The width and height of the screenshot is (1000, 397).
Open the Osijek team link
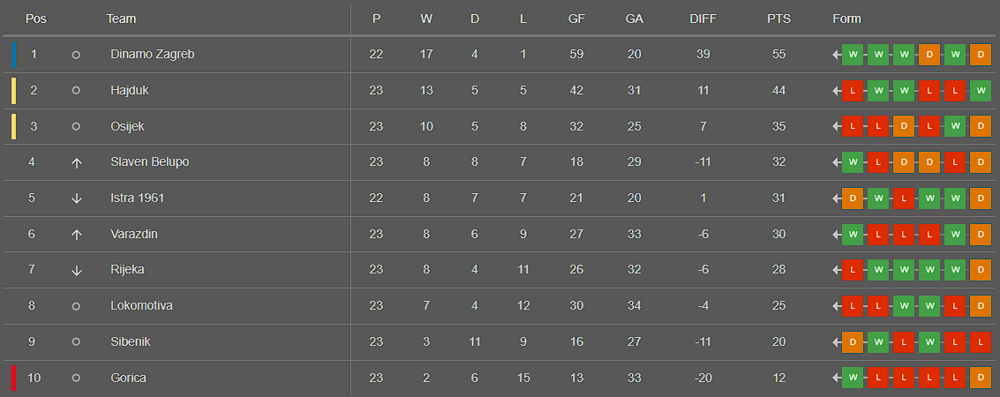click(128, 126)
